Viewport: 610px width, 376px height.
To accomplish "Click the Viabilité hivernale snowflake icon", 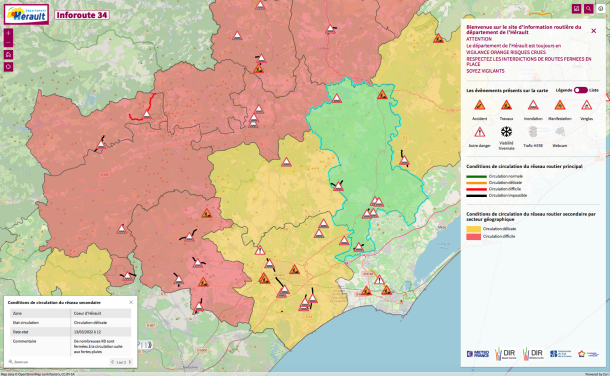I will tap(506, 132).
